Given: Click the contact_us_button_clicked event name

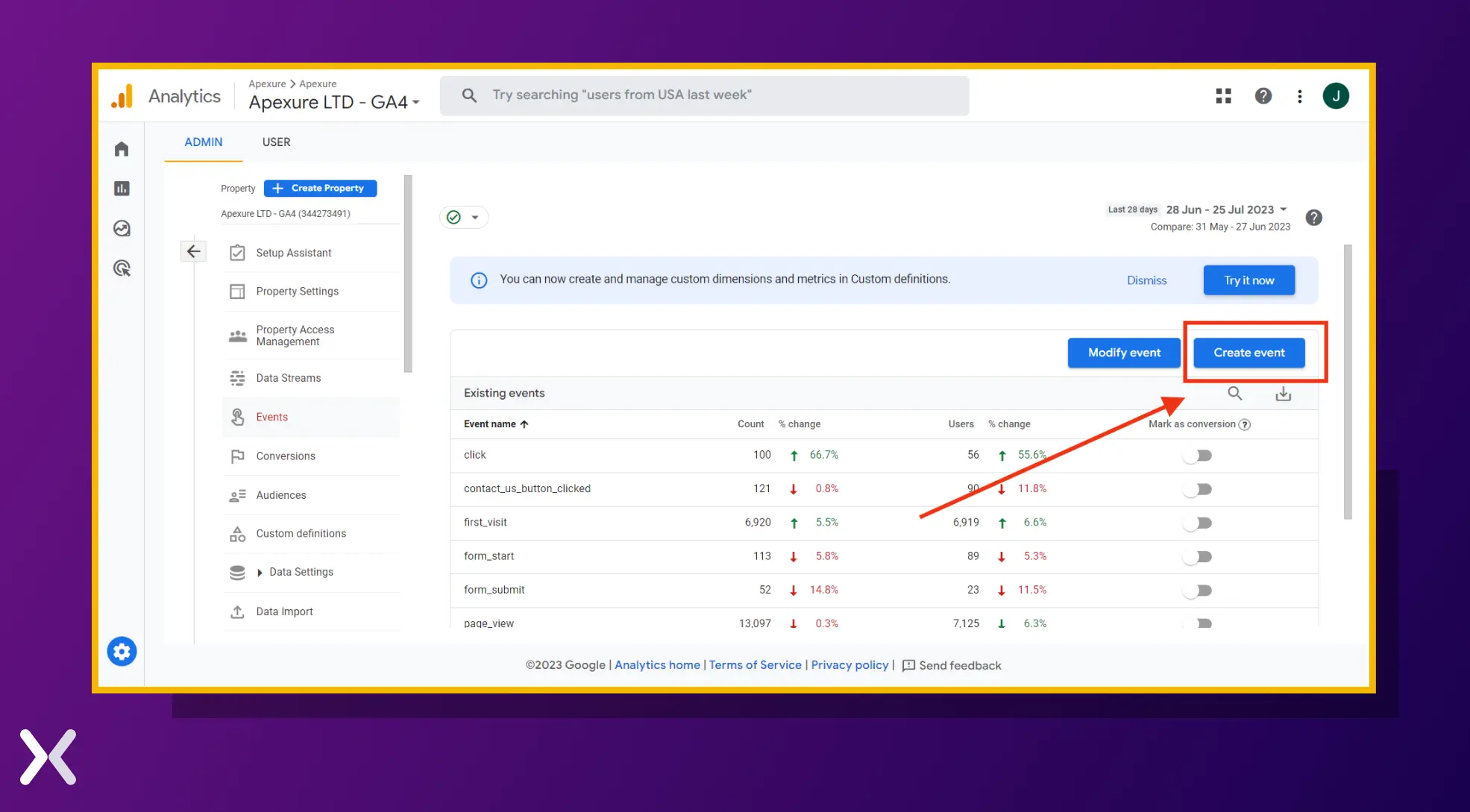Looking at the screenshot, I should click(x=527, y=489).
